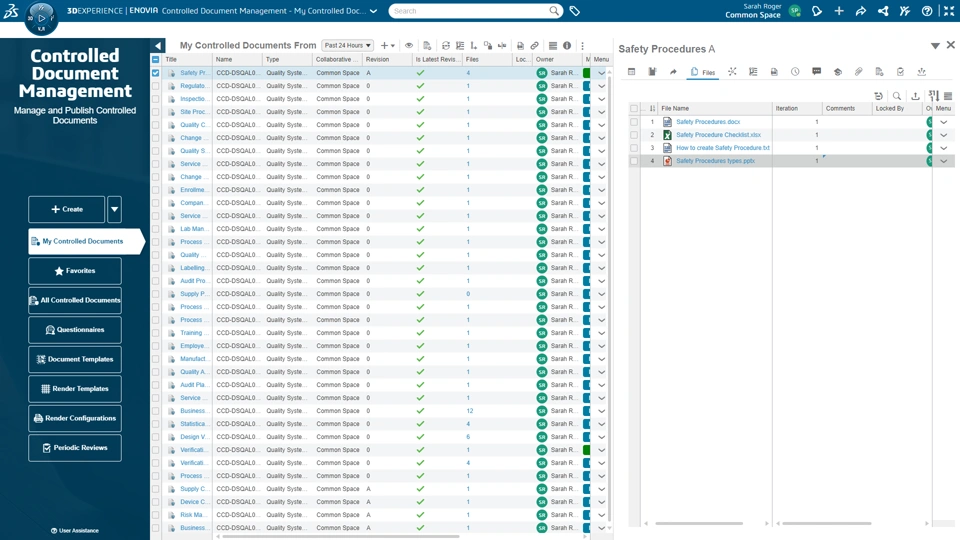The height and width of the screenshot is (540, 960).
Task: Click the search input field
Action: pos(470,11)
